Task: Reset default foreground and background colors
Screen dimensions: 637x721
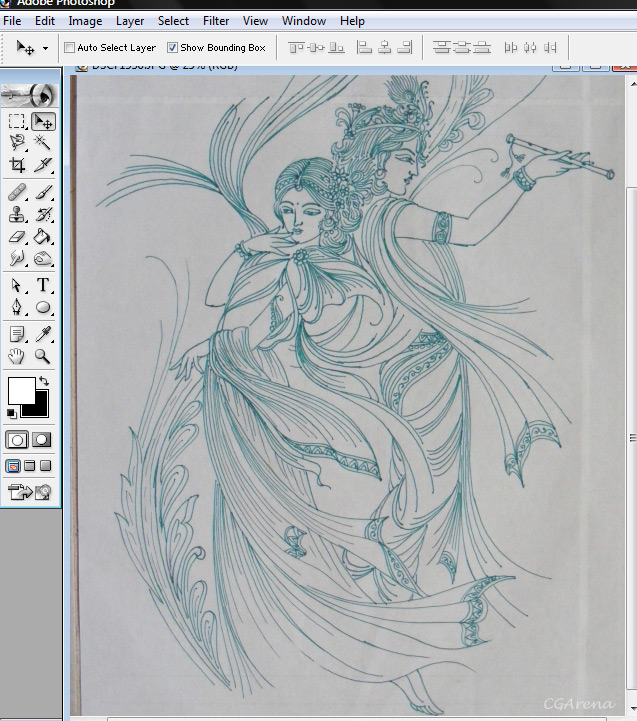Action: tap(11, 414)
